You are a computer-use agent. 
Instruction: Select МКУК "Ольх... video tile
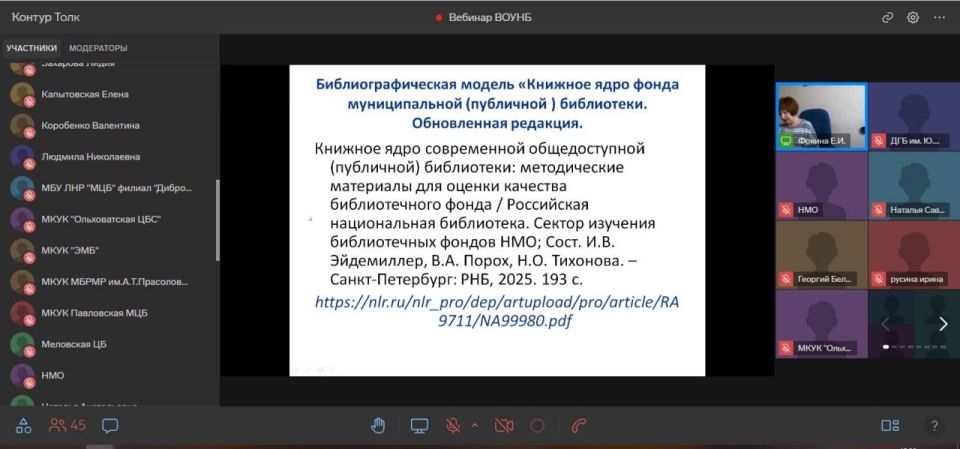[x=822, y=324]
